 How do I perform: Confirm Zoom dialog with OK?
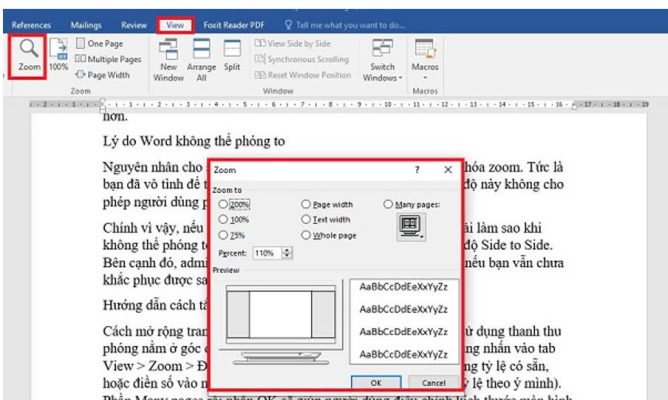376,383
